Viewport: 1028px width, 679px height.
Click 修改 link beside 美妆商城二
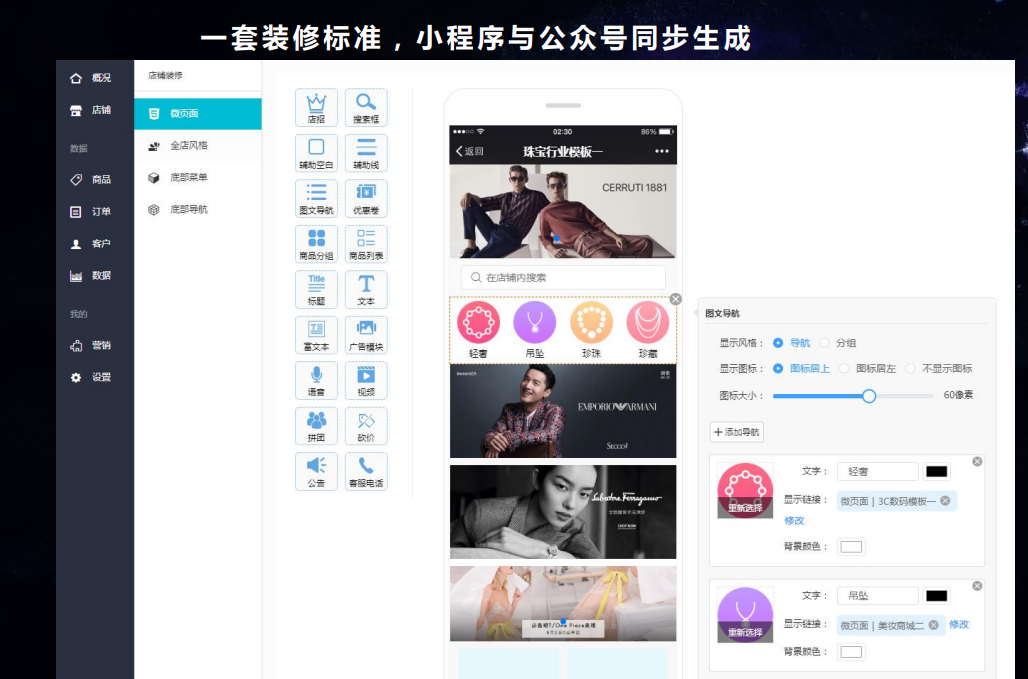point(959,625)
